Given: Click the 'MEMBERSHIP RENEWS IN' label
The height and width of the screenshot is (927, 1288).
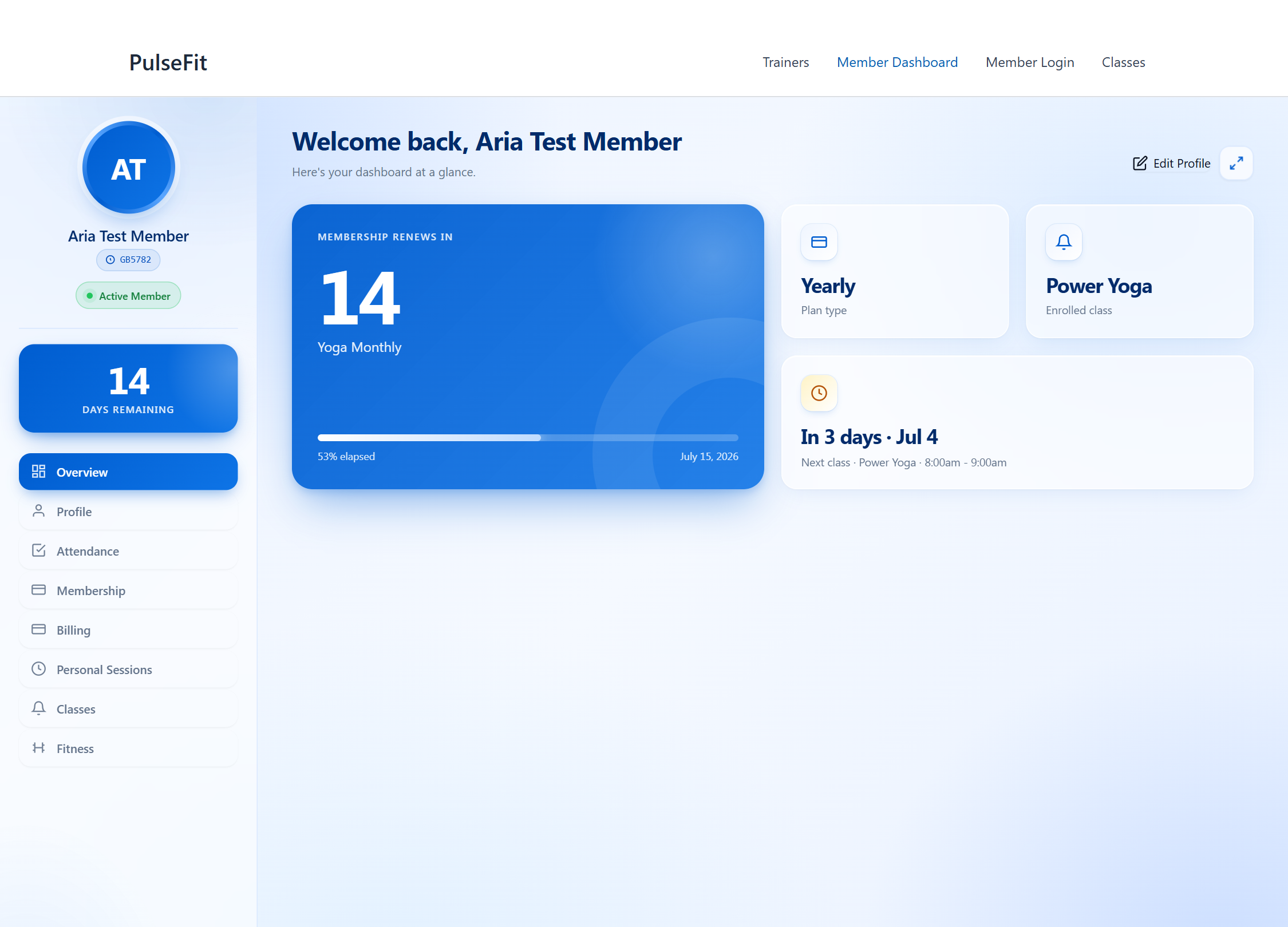Looking at the screenshot, I should pos(385,237).
